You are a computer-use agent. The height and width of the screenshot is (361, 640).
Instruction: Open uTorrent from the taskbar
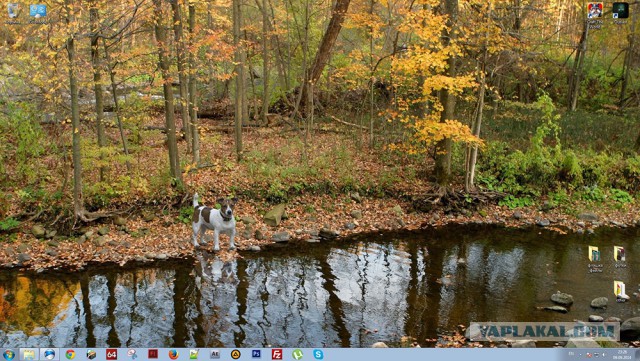(x=298, y=354)
